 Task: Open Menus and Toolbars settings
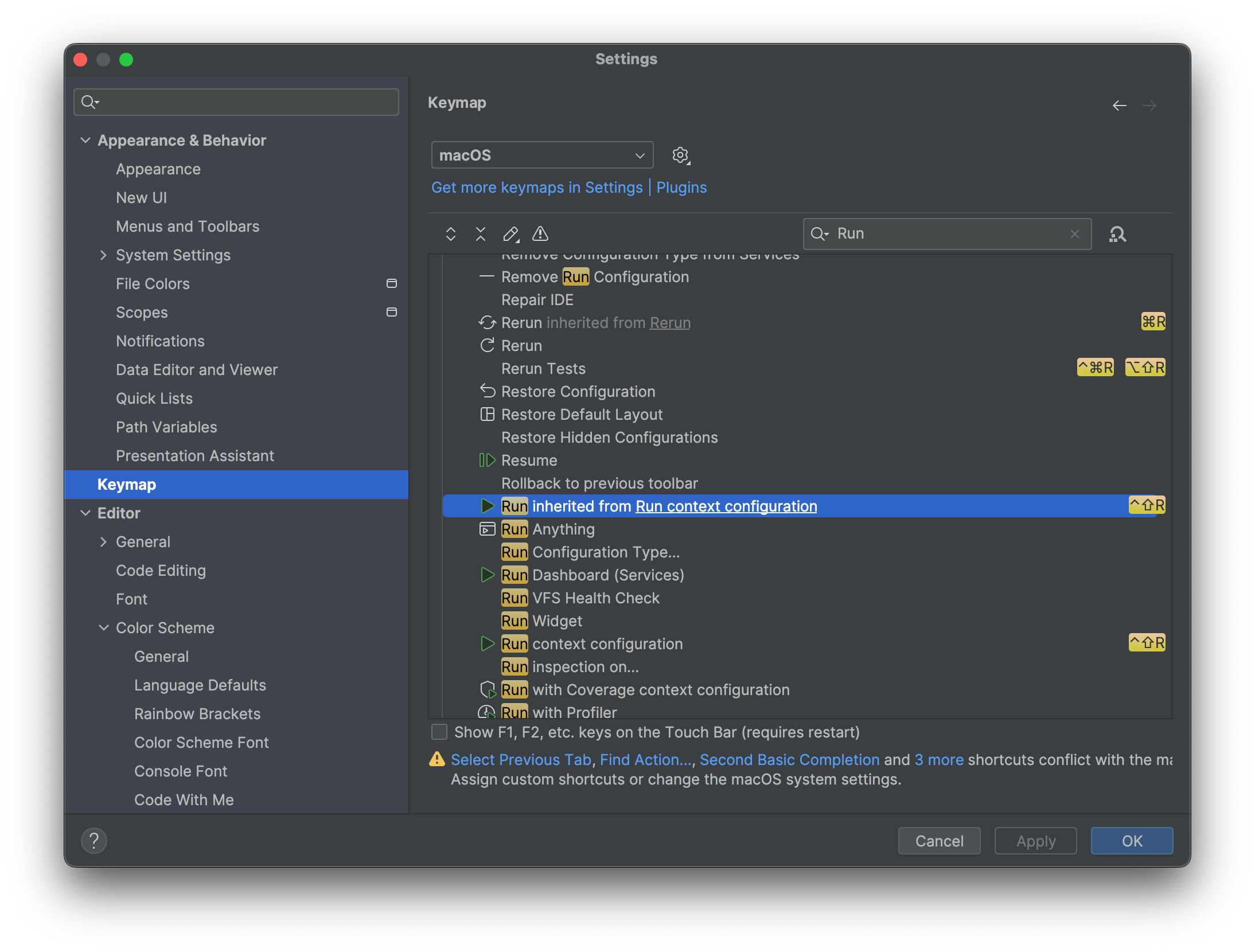coord(188,227)
